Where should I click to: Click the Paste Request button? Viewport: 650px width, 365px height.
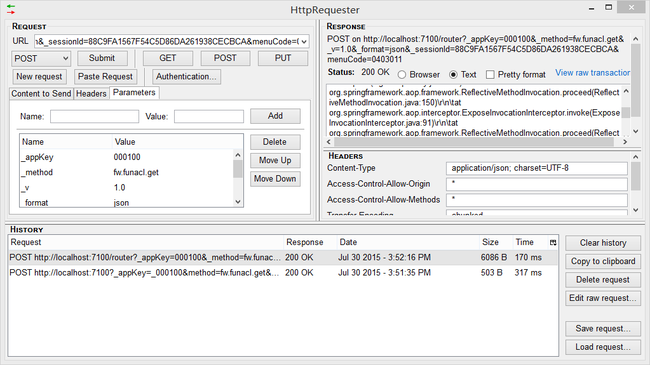click(105, 77)
